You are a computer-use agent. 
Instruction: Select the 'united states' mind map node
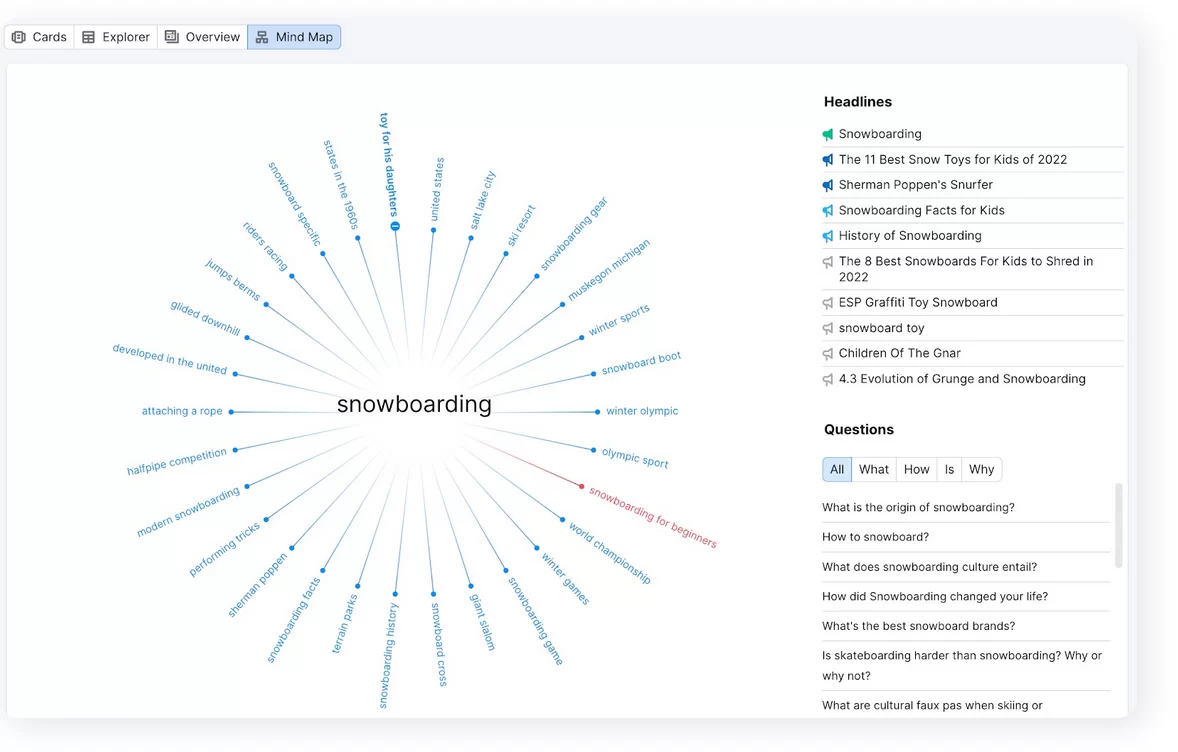coord(437,189)
